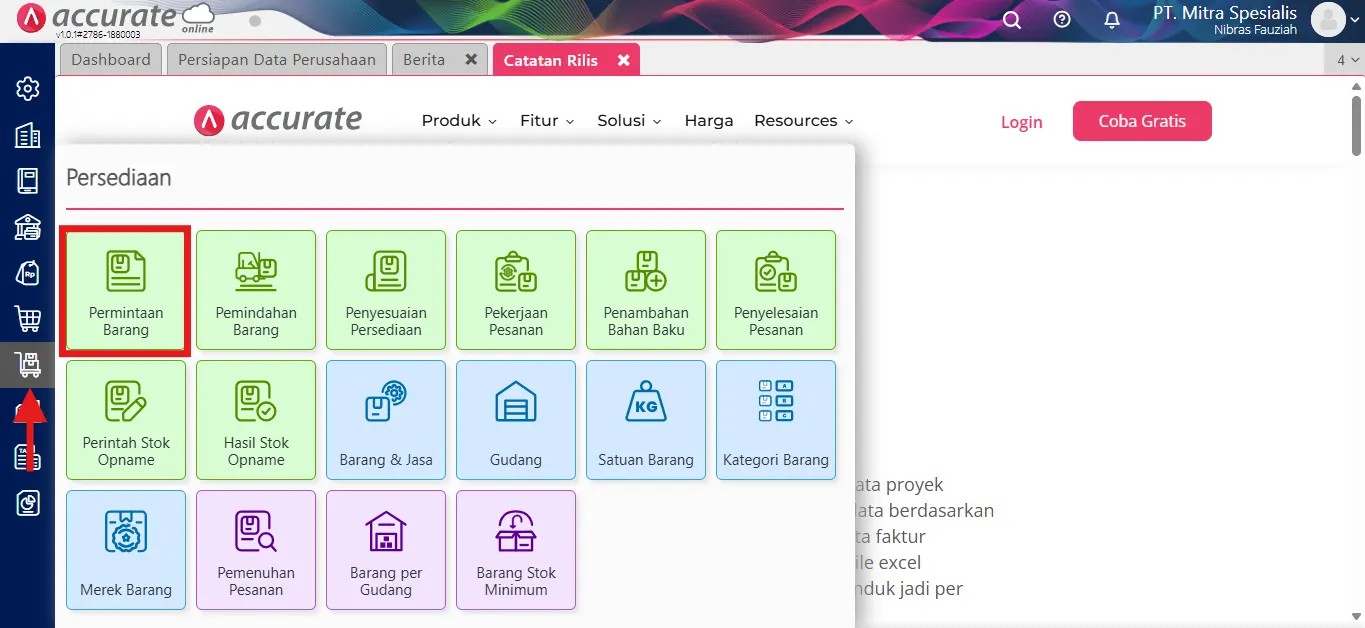Open the Permintaan Barang module
This screenshot has height=628, width=1365.
(125, 290)
